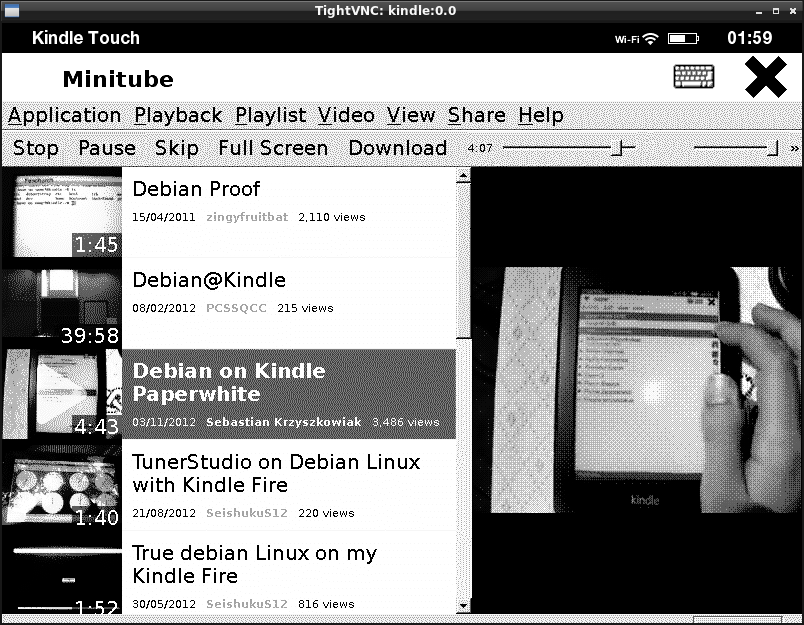
Task: Pause the playing video
Action: point(107,148)
